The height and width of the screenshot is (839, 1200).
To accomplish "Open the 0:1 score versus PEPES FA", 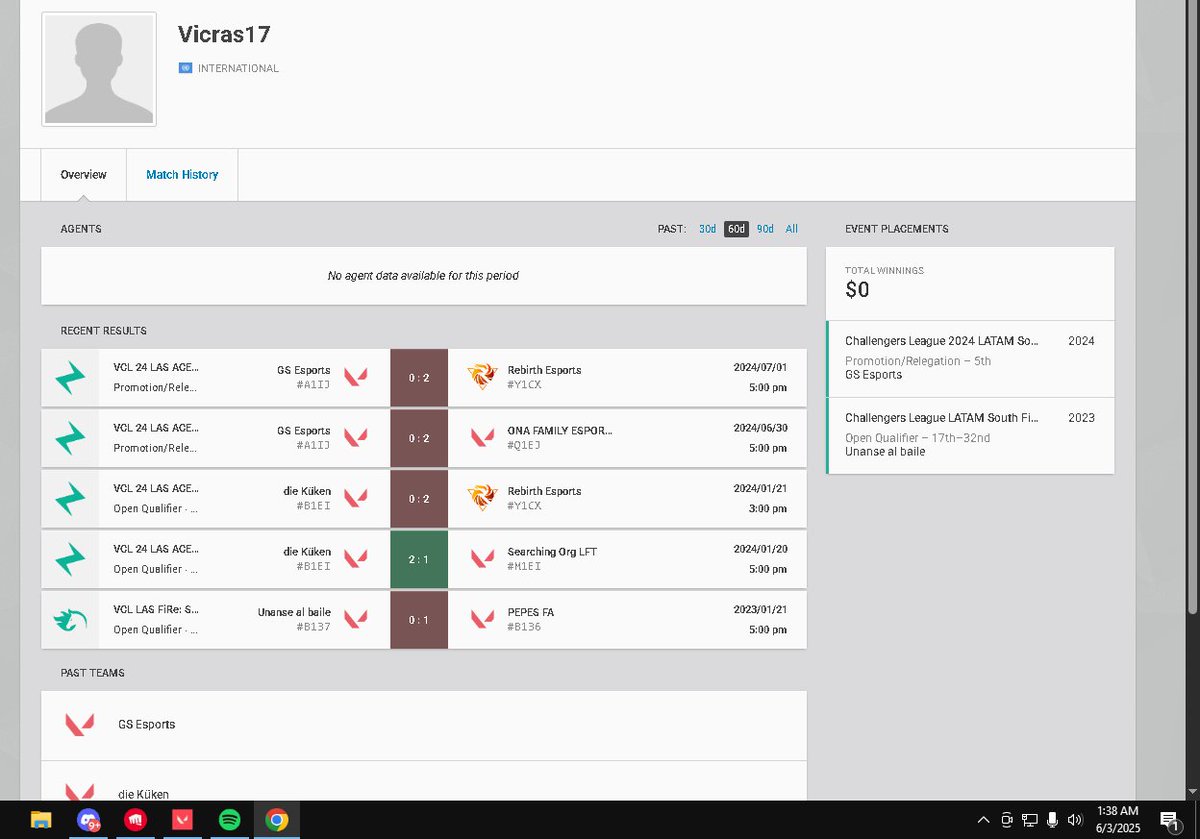I will [x=419, y=620].
